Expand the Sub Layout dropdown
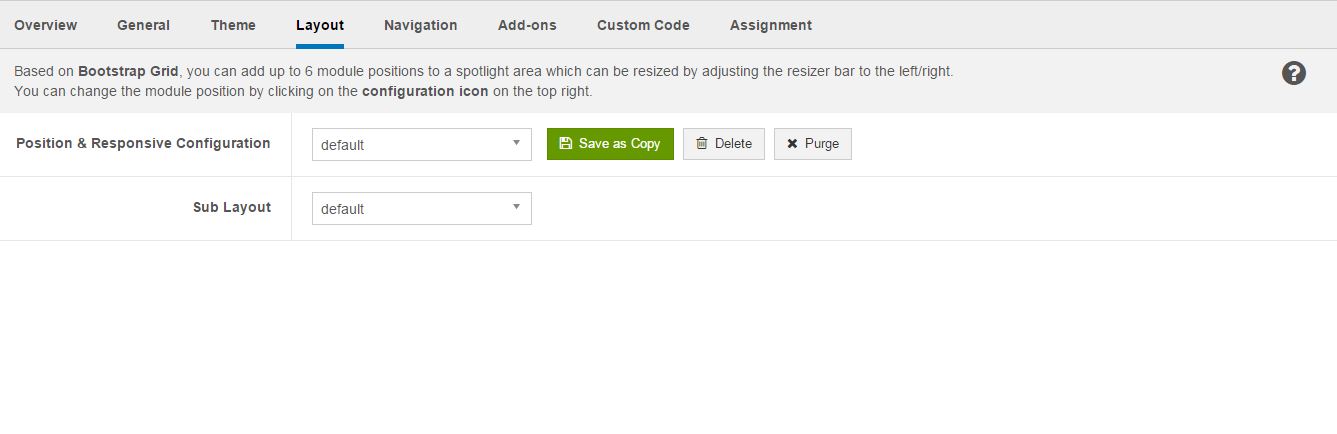The width and height of the screenshot is (1337, 434). (421, 208)
